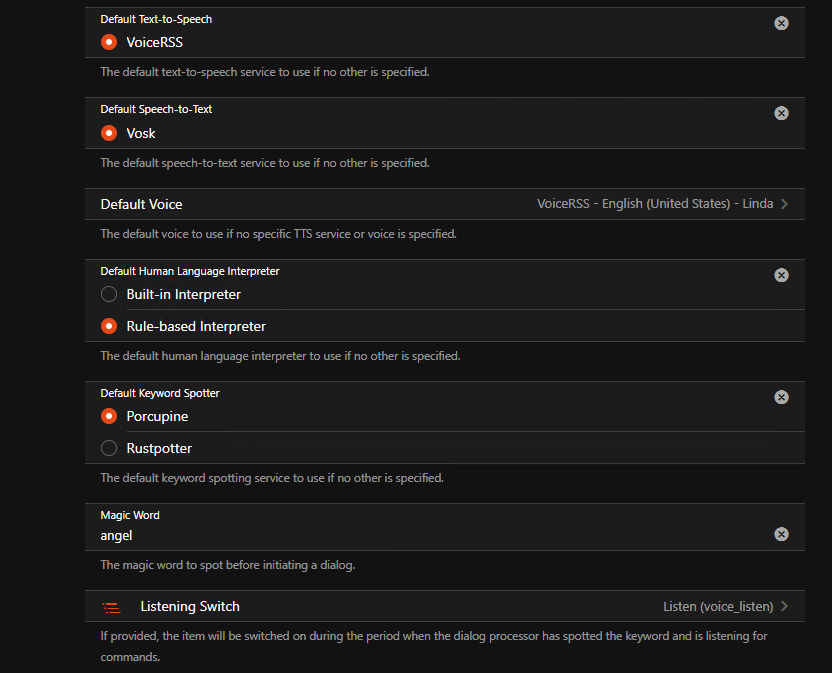
Task: Open the Default Voice setting row
Action: (x=445, y=204)
